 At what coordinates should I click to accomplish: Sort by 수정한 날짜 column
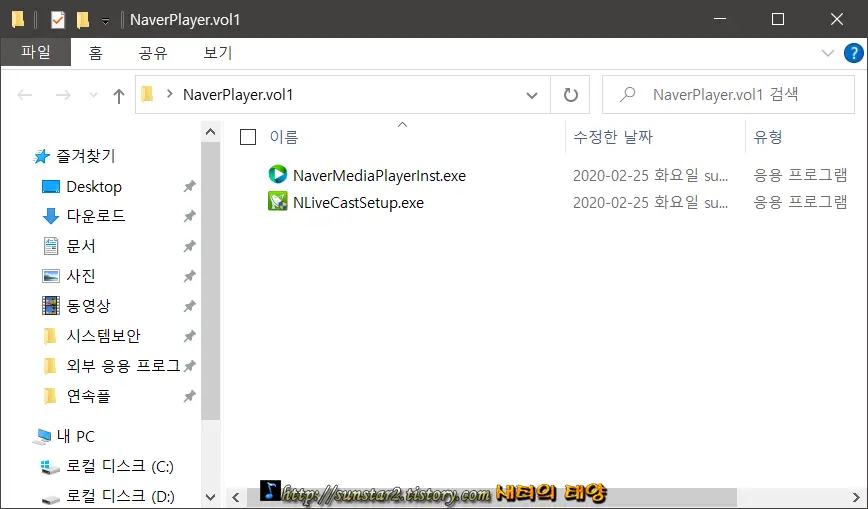click(x=613, y=137)
